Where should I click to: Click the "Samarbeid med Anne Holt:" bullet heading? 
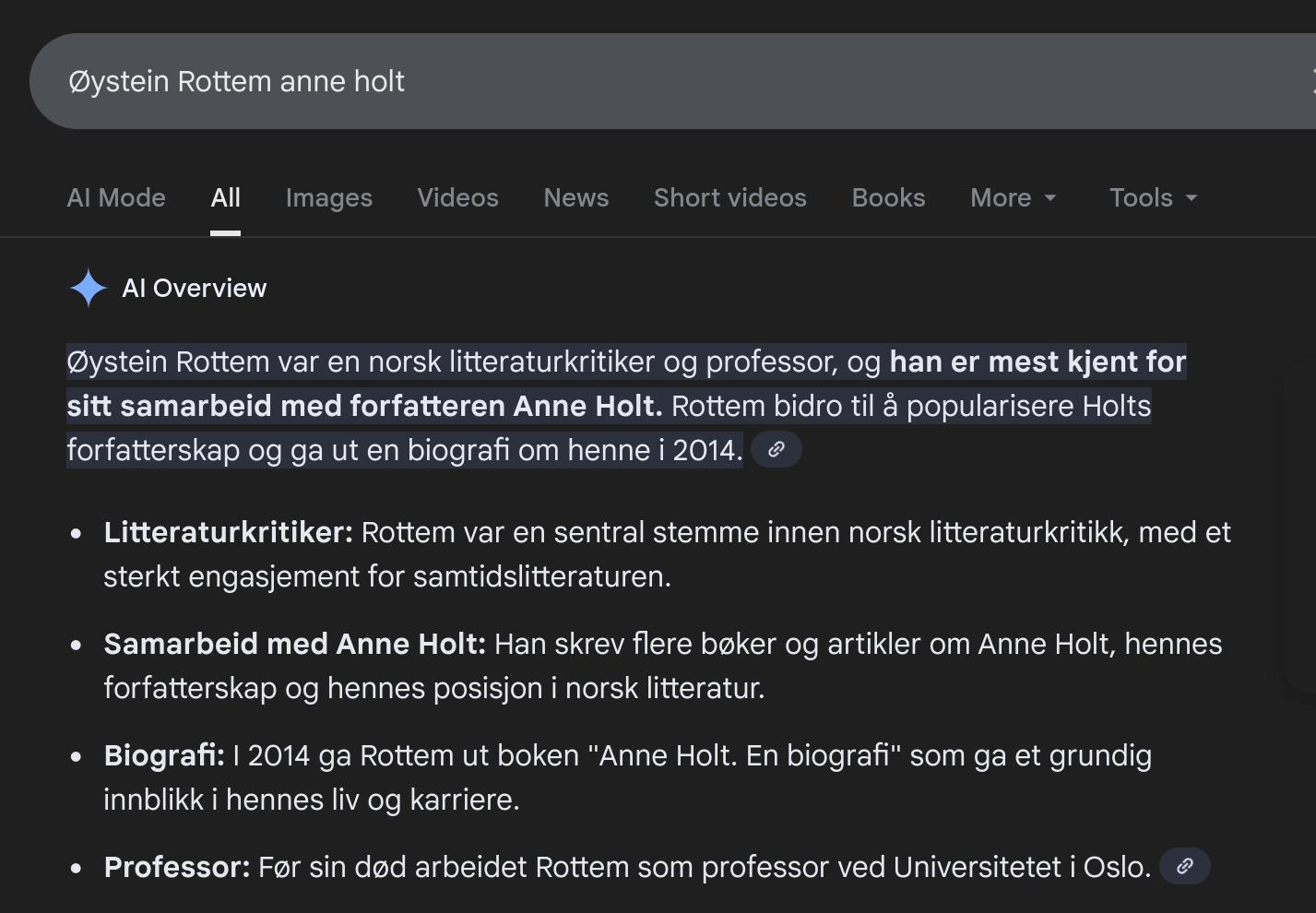294,644
